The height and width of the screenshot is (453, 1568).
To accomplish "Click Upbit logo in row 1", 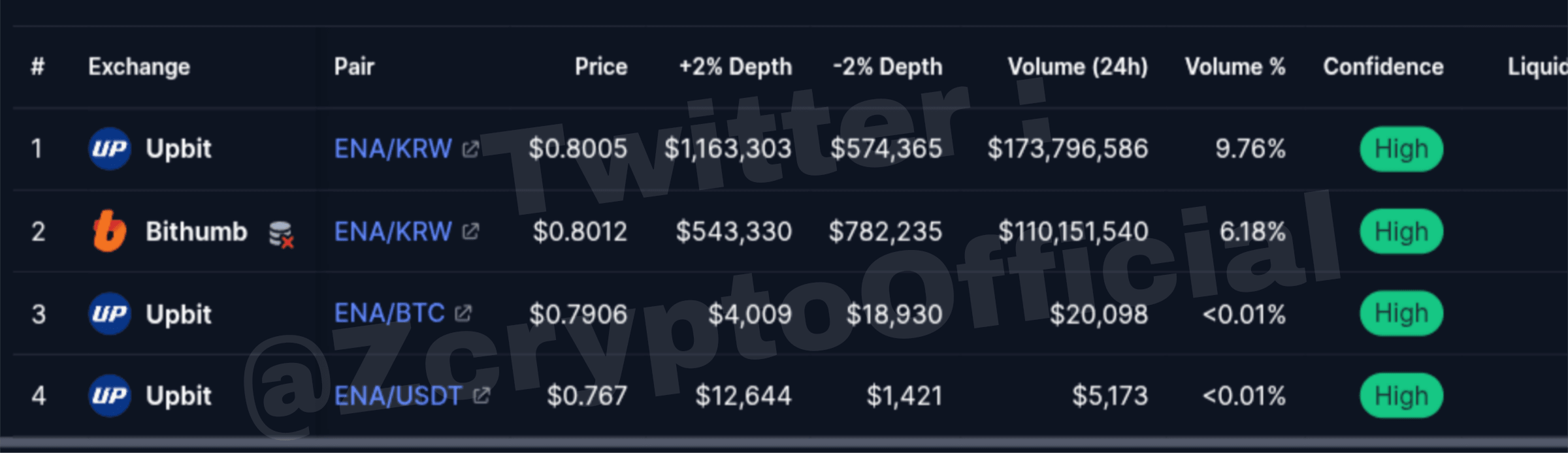I will pos(109,149).
